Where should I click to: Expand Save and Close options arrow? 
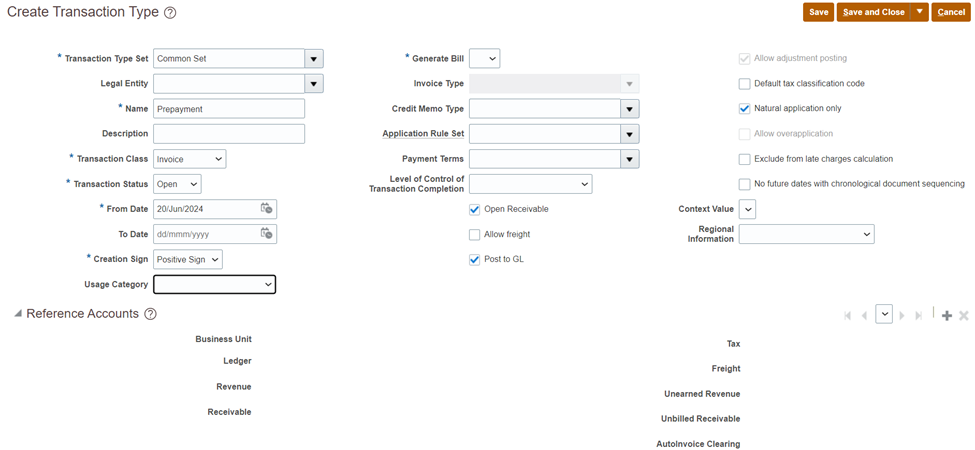click(x=920, y=12)
